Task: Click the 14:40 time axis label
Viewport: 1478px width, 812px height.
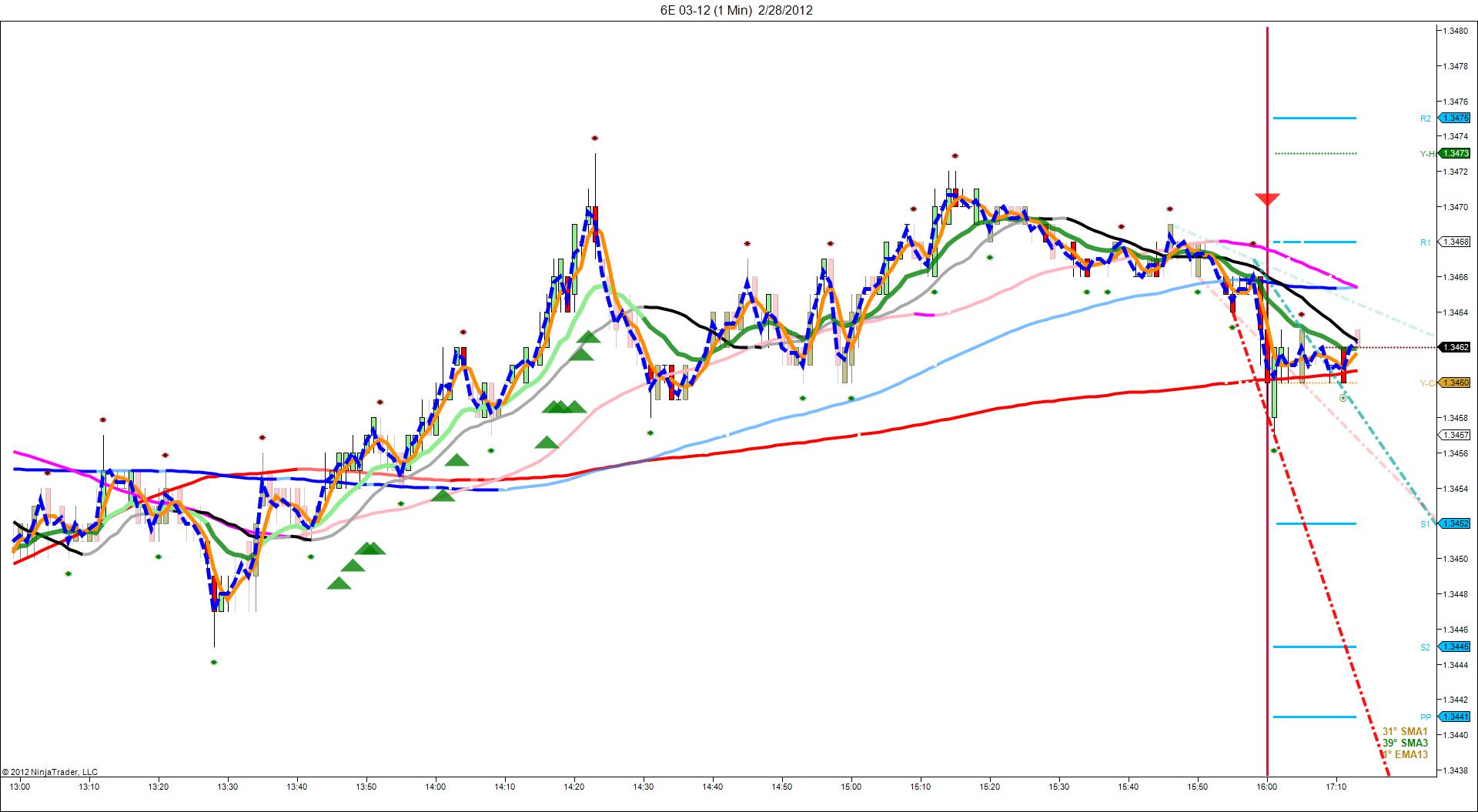Action: click(x=713, y=787)
